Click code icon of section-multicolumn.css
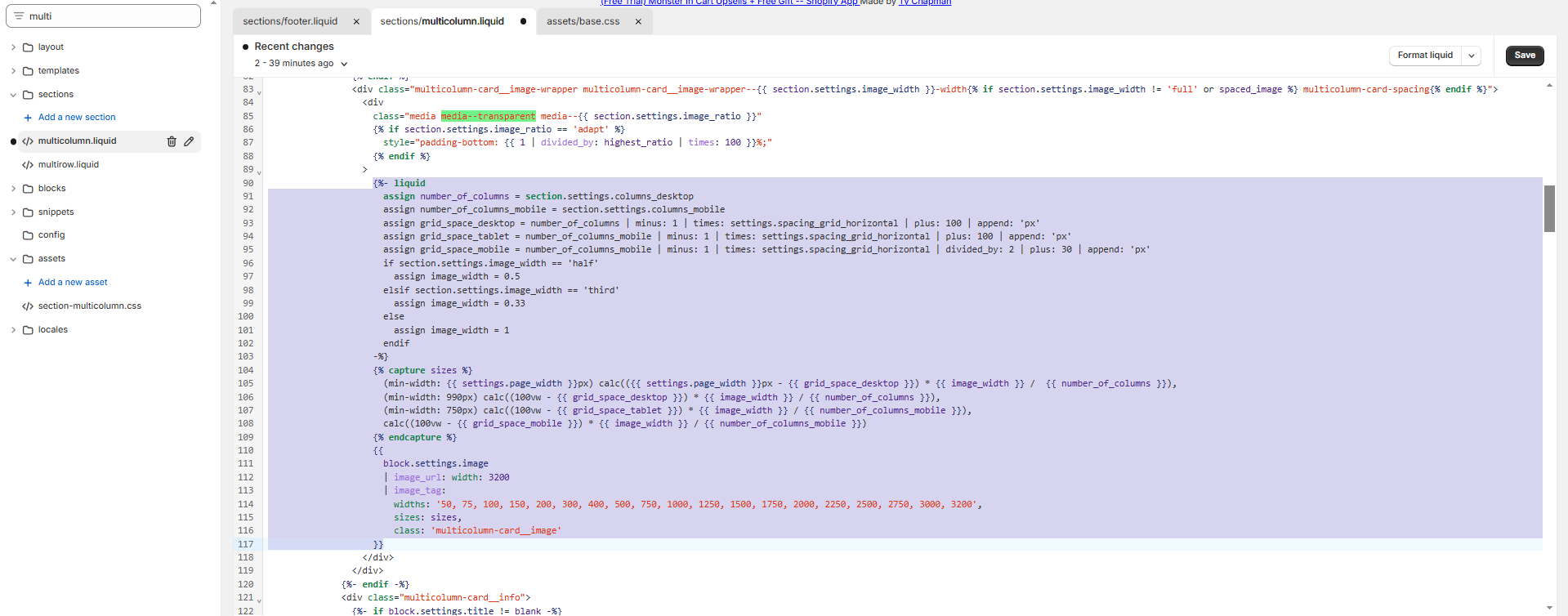Screen dimensions: 1568x616 pyautogui.click(x=28, y=306)
